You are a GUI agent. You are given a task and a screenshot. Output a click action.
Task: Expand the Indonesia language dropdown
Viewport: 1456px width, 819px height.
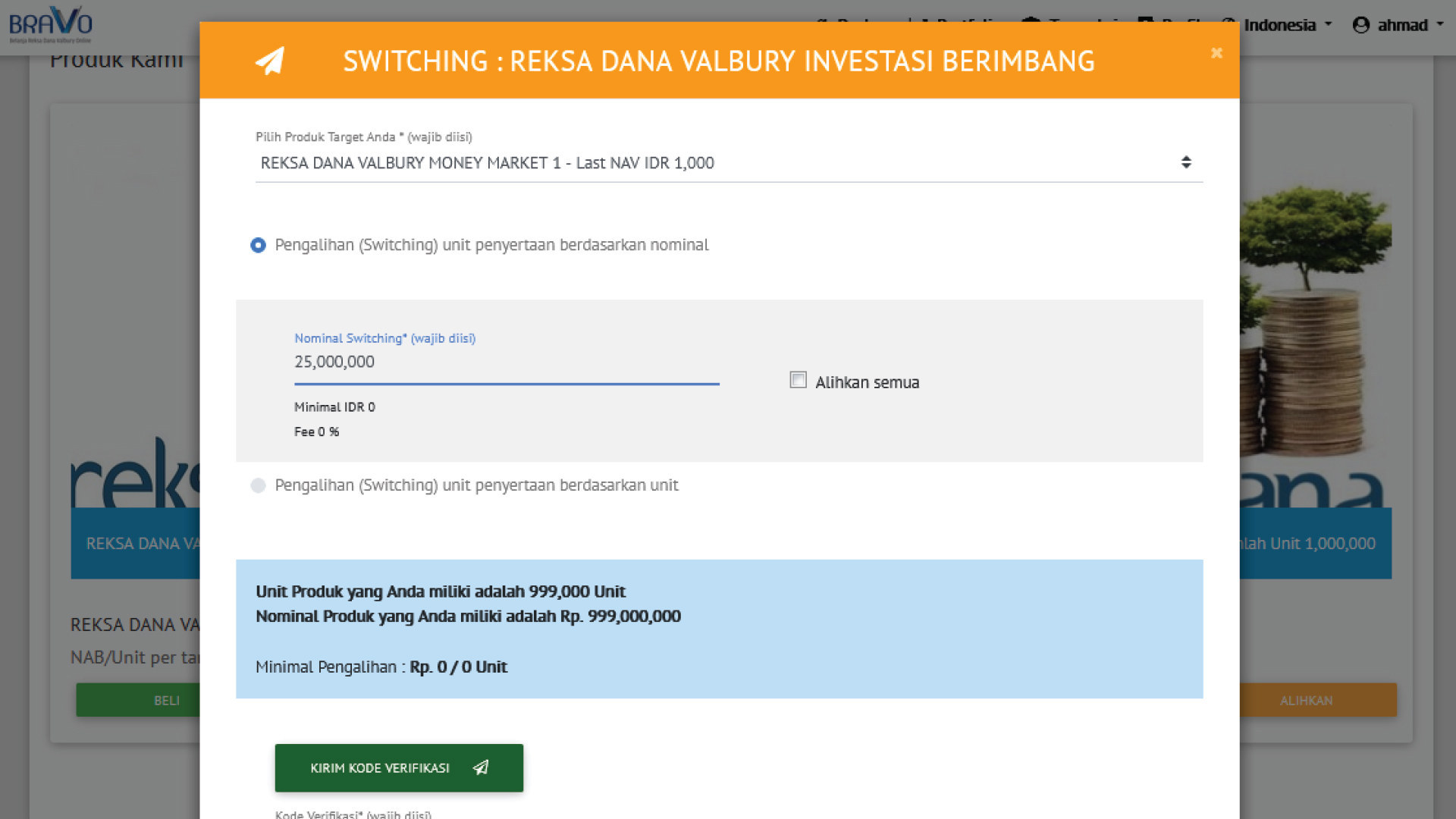[x=1287, y=25]
